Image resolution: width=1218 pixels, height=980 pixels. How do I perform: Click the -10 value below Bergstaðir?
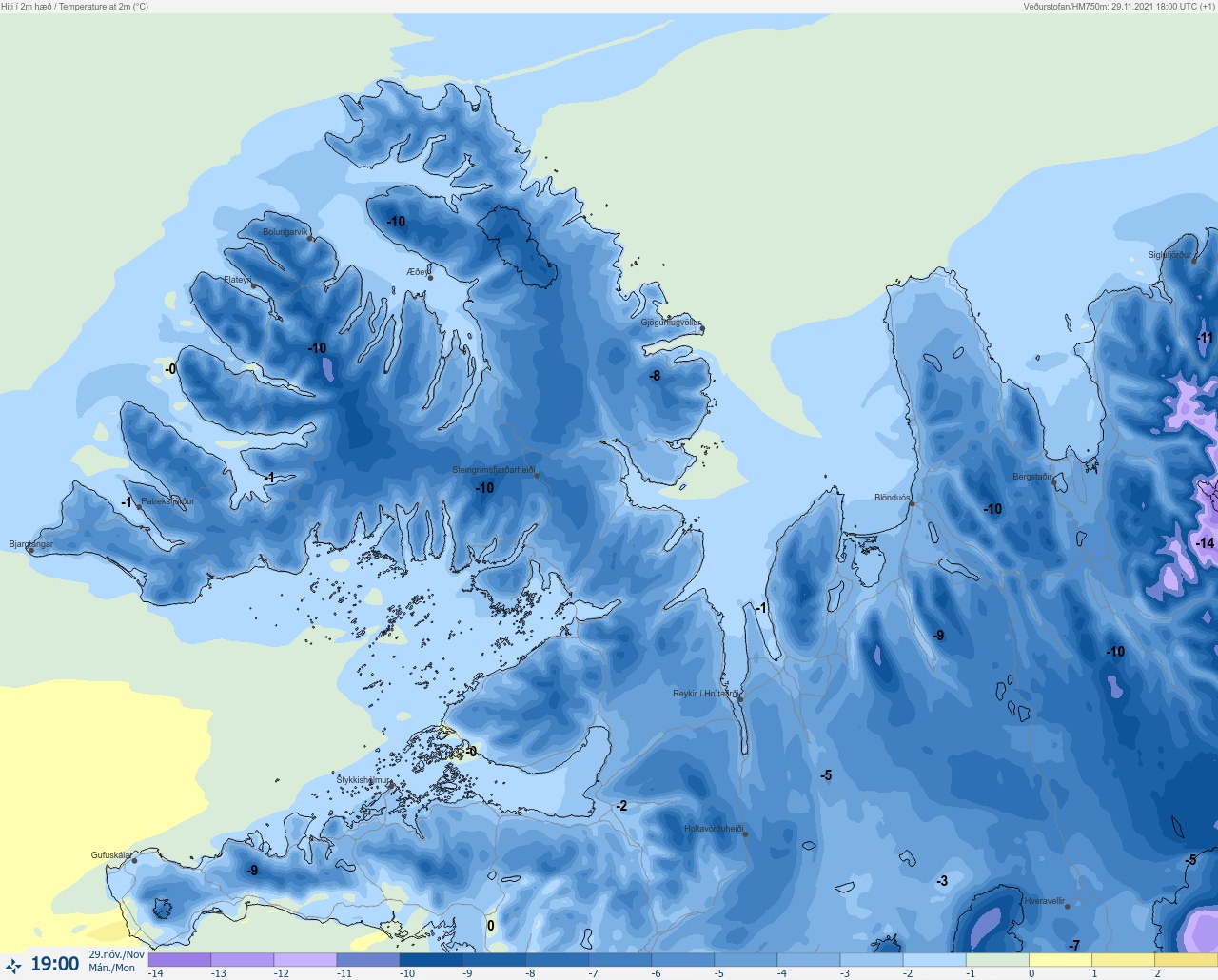(992, 509)
